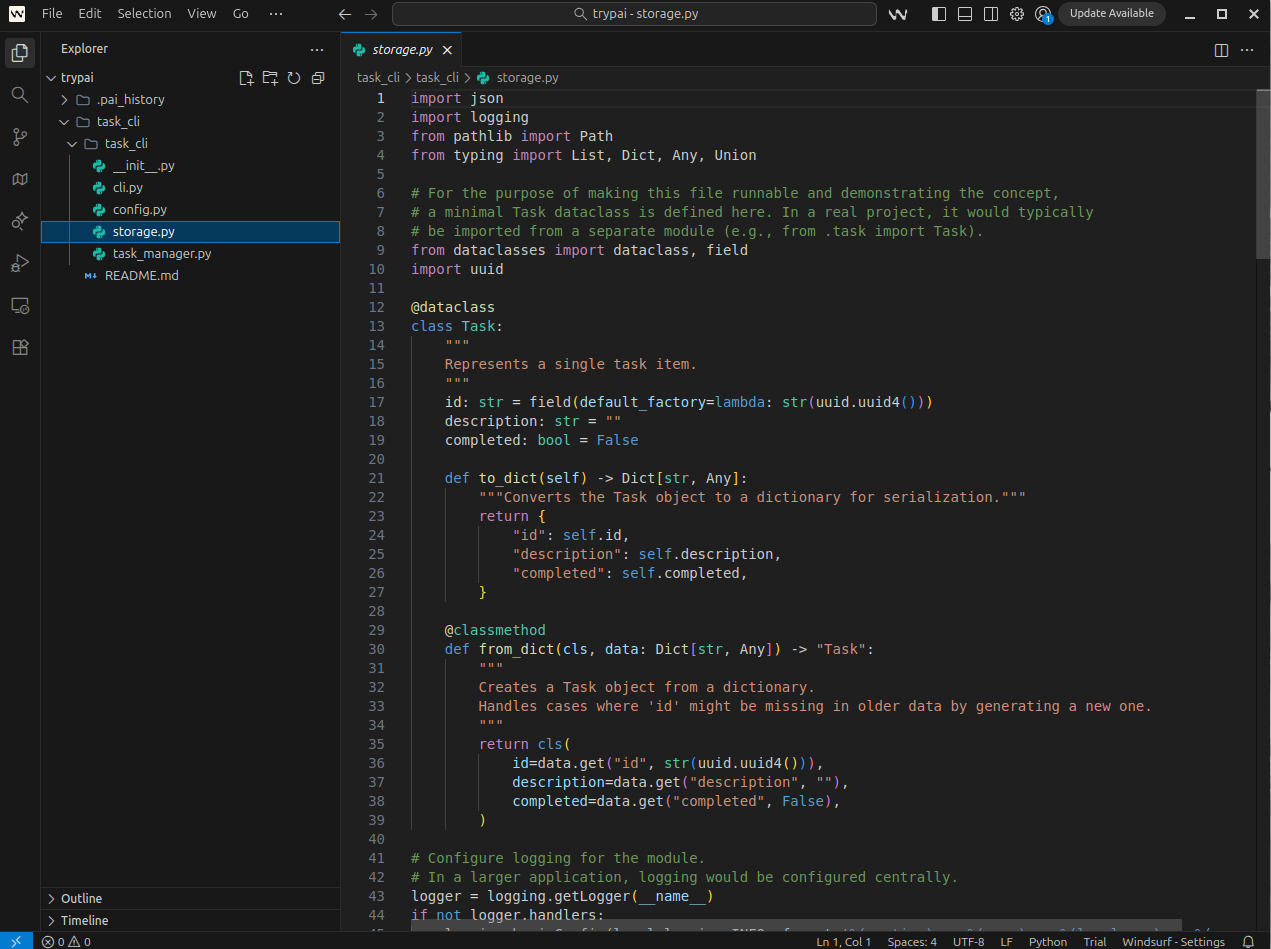The image size is (1271, 949).
Task: Click the New File icon in Explorer
Action: pos(246,78)
